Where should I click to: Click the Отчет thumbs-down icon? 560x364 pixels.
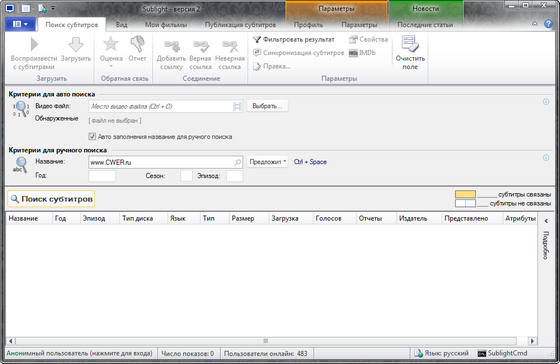point(138,44)
